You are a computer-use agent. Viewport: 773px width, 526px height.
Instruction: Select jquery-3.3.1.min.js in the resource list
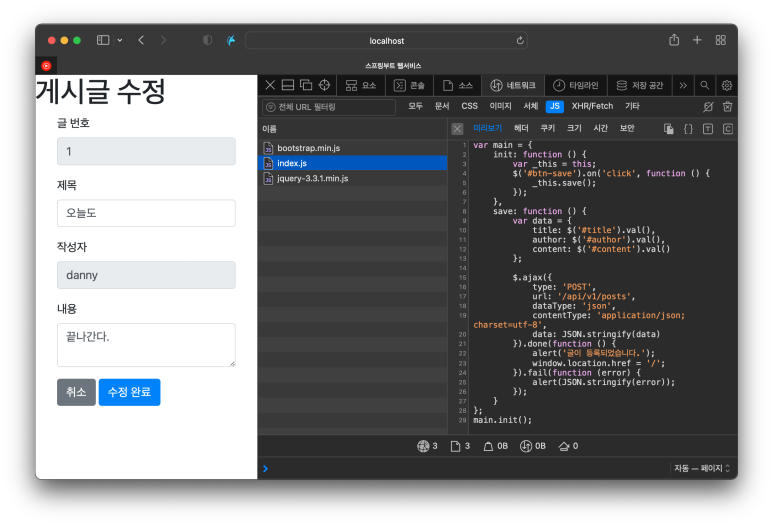[352, 178]
